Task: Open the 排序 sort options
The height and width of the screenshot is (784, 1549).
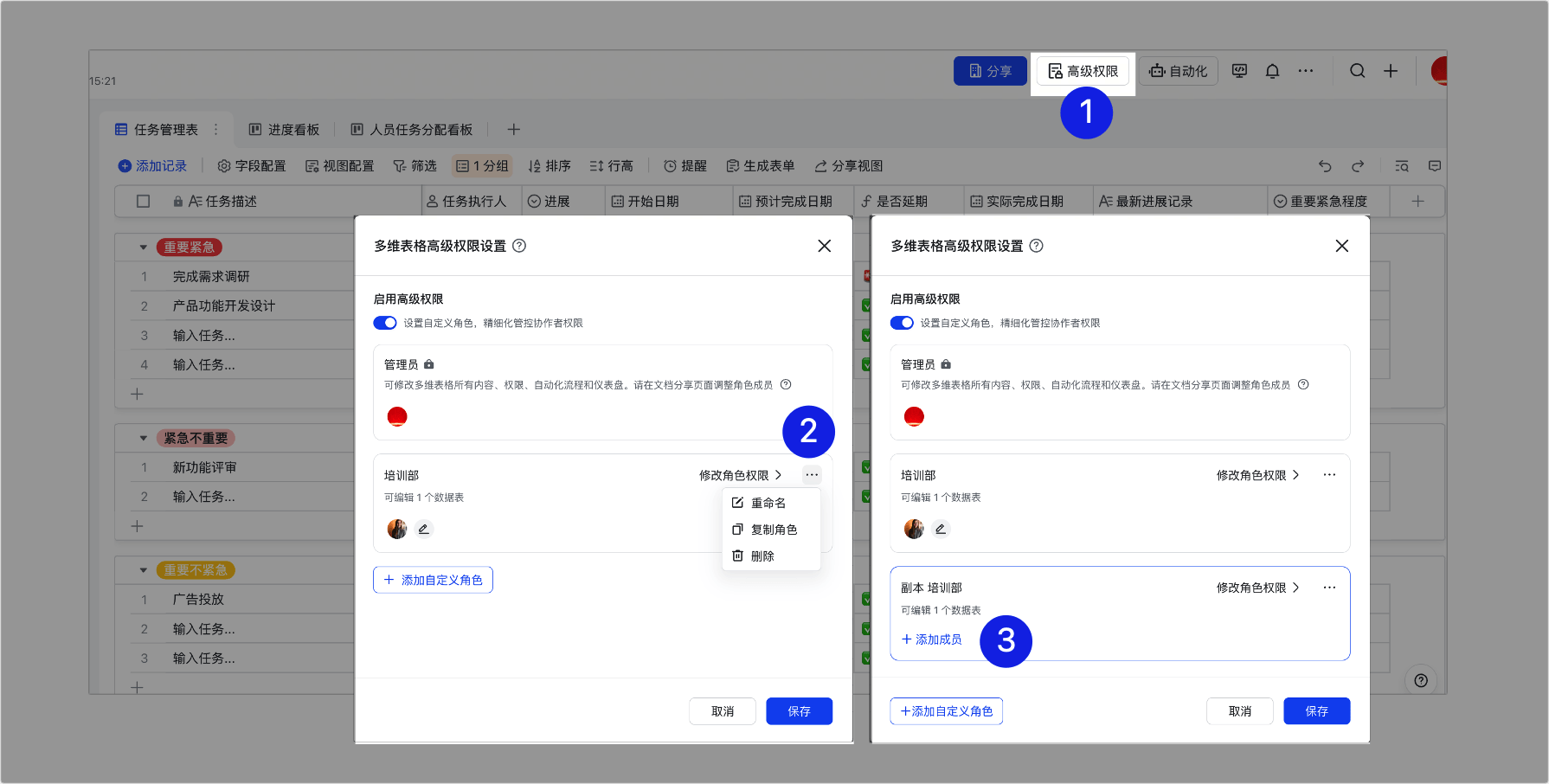Action: click(550, 165)
